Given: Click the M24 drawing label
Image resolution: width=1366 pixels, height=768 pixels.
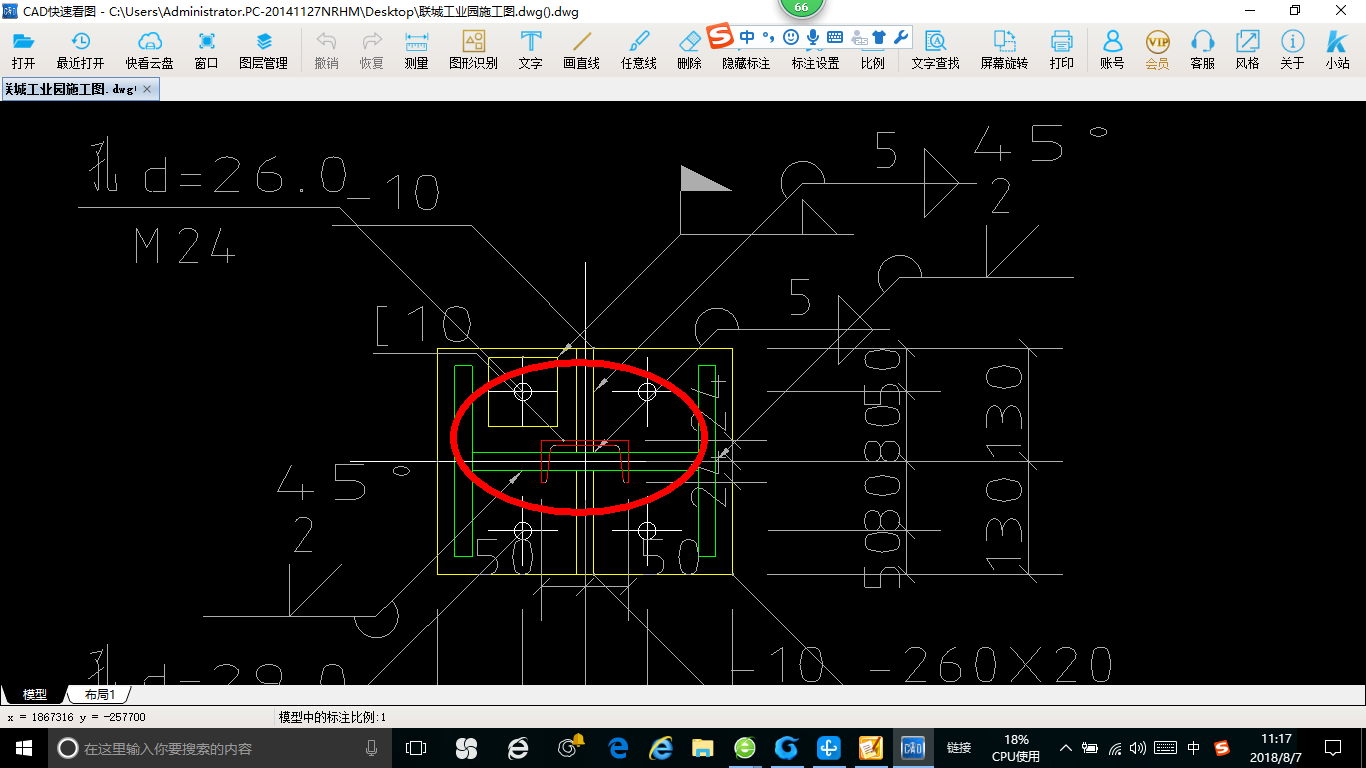Looking at the screenshot, I should coord(185,247).
